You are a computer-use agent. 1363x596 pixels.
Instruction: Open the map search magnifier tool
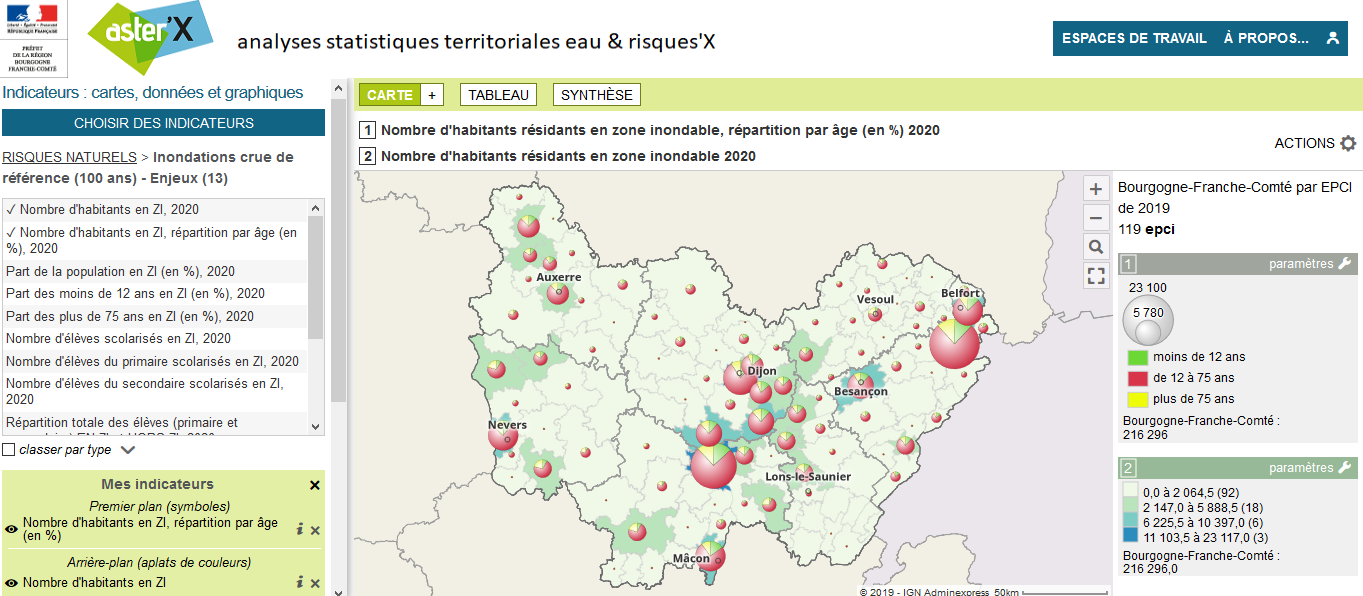[x=1096, y=247]
